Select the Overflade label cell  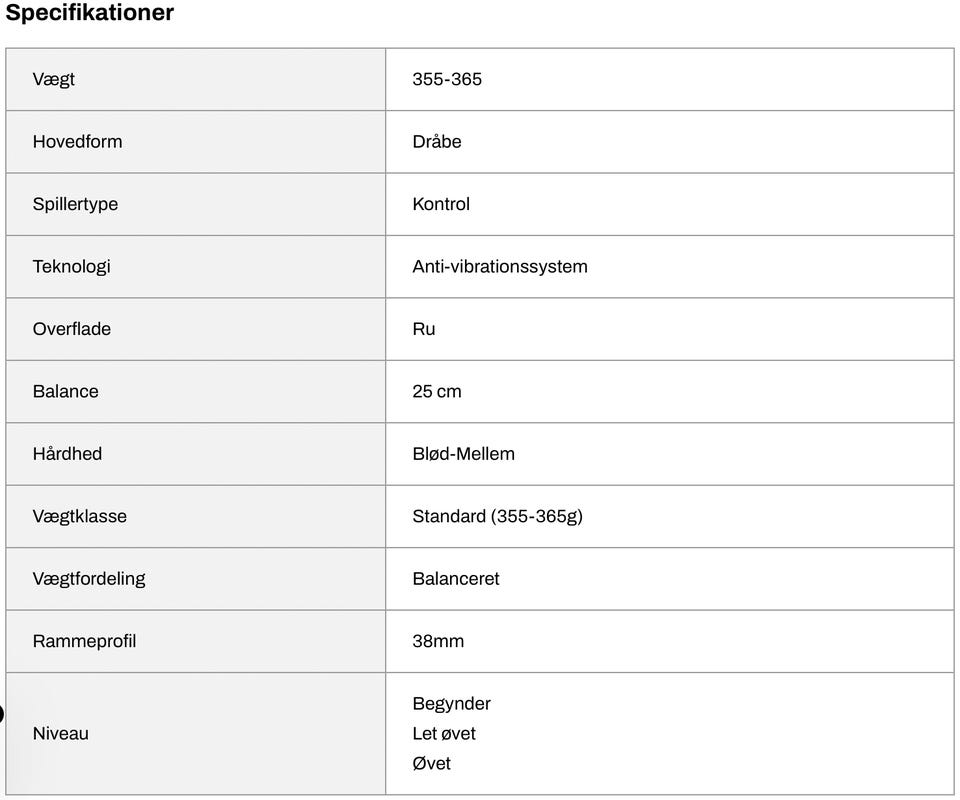tap(72, 329)
